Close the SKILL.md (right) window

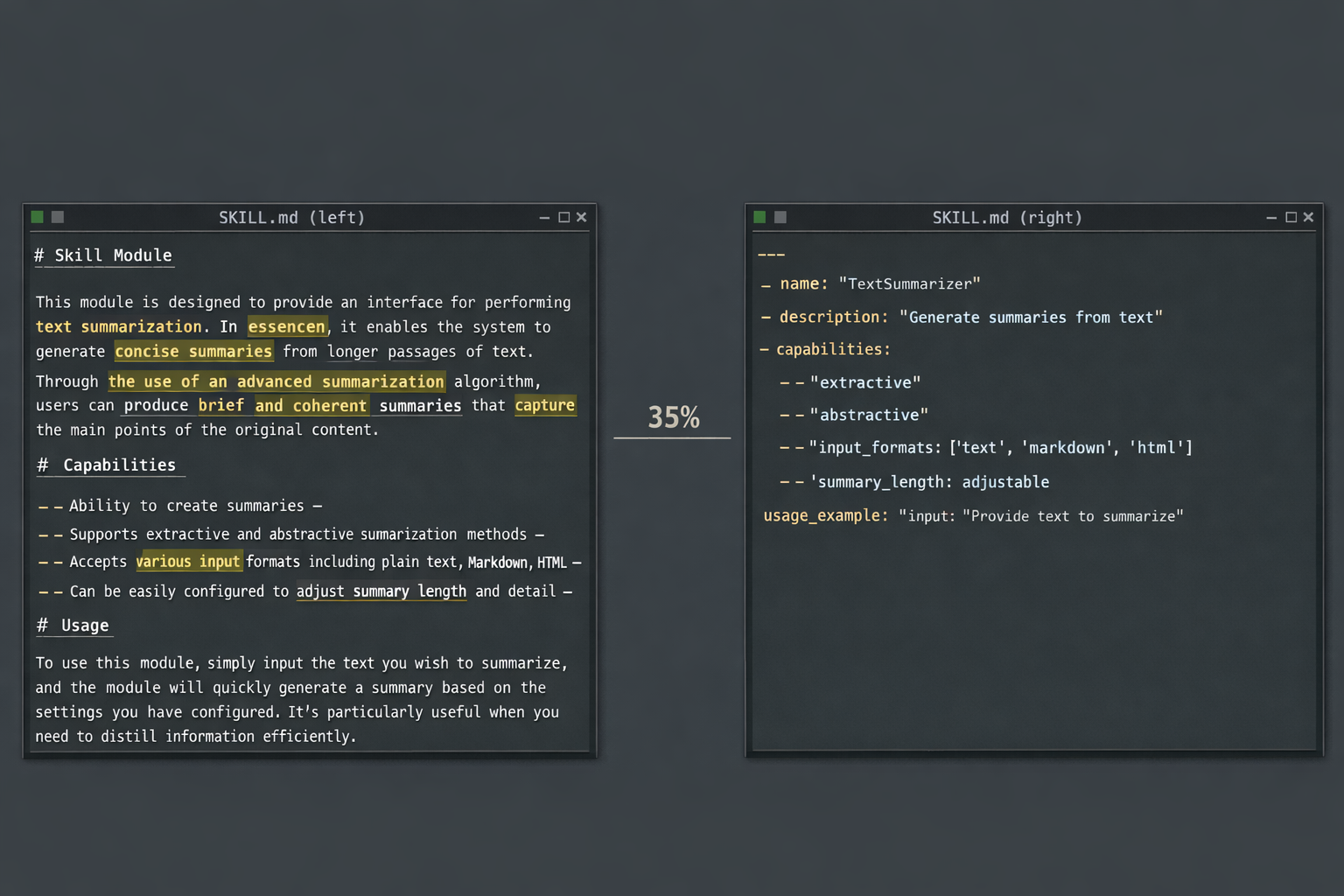(1308, 218)
